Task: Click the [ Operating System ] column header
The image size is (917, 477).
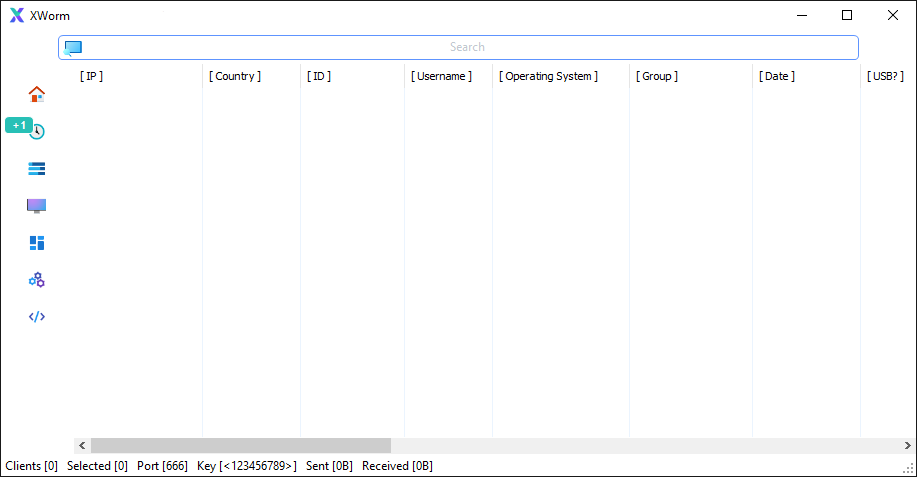Action: [x=548, y=76]
